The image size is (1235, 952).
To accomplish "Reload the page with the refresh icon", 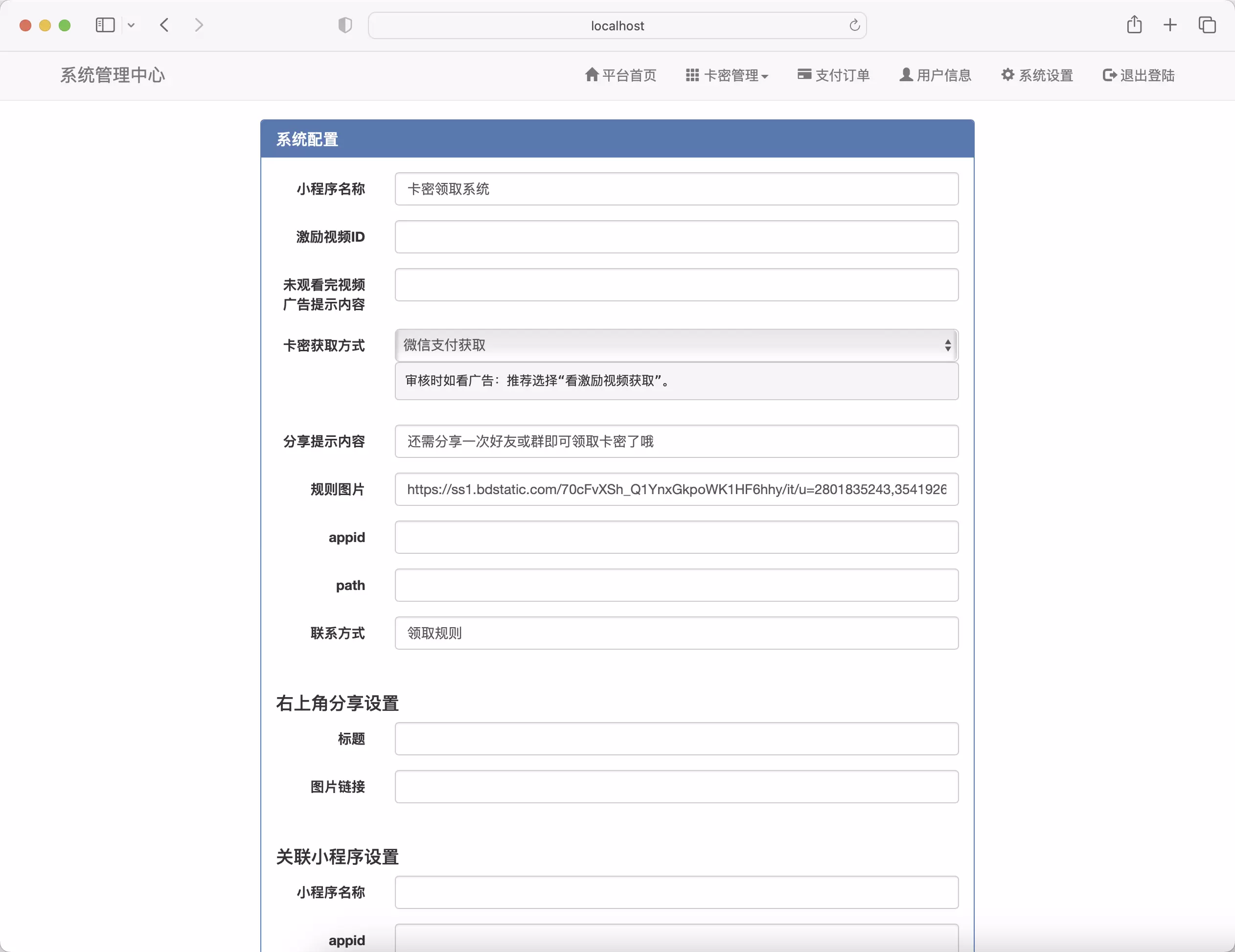I will click(x=854, y=25).
